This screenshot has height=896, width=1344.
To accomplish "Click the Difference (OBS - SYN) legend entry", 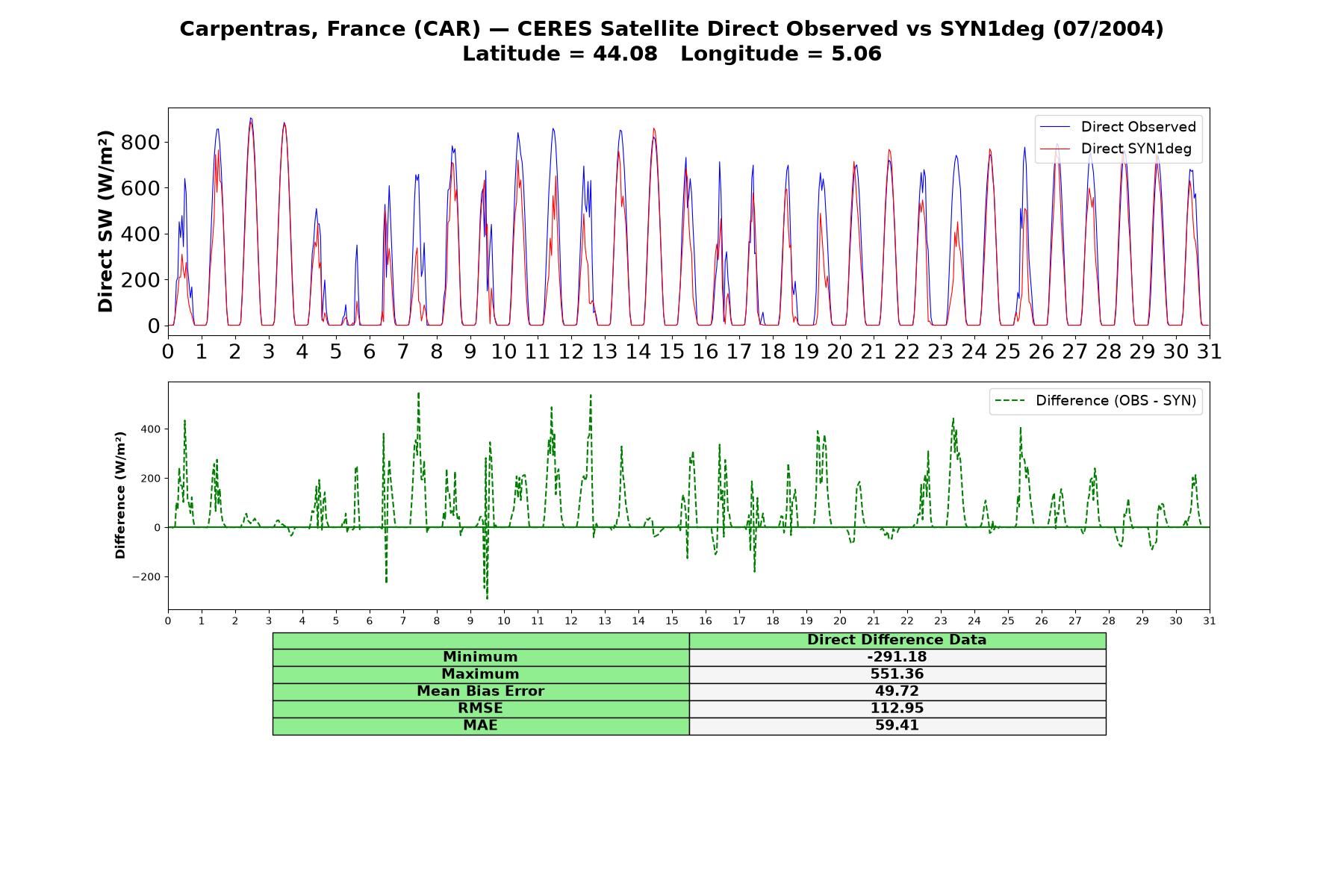I will click(x=1096, y=401).
